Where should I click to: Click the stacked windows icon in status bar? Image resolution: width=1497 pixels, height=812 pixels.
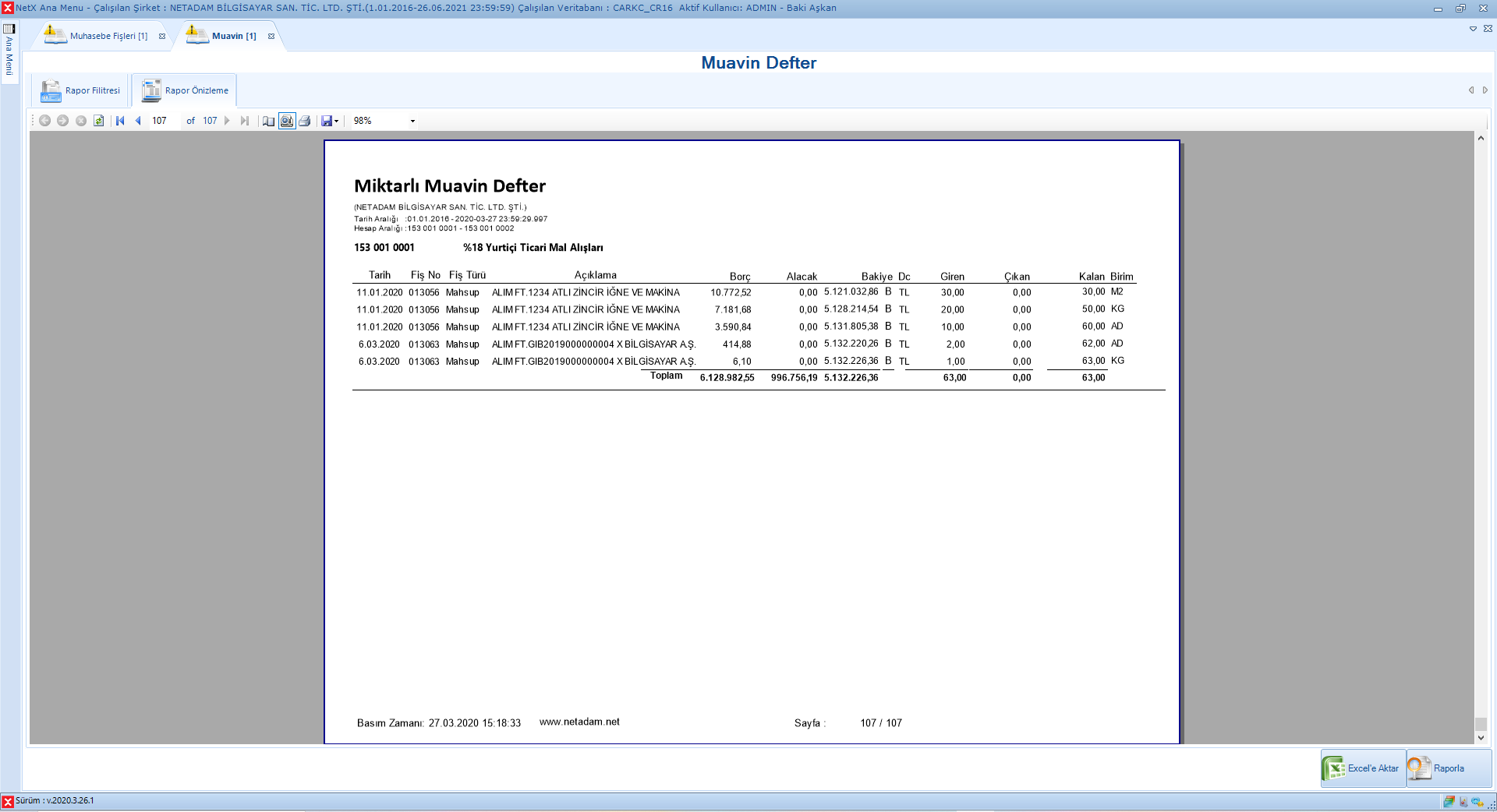(1449, 801)
